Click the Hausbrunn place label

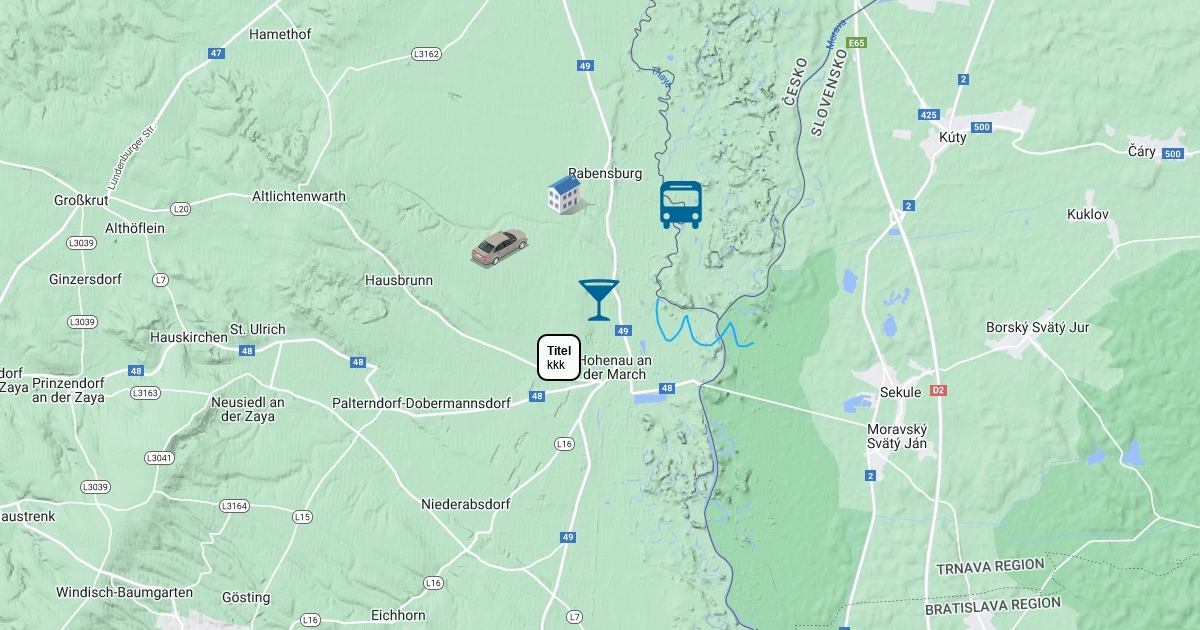(x=399, y=280)
